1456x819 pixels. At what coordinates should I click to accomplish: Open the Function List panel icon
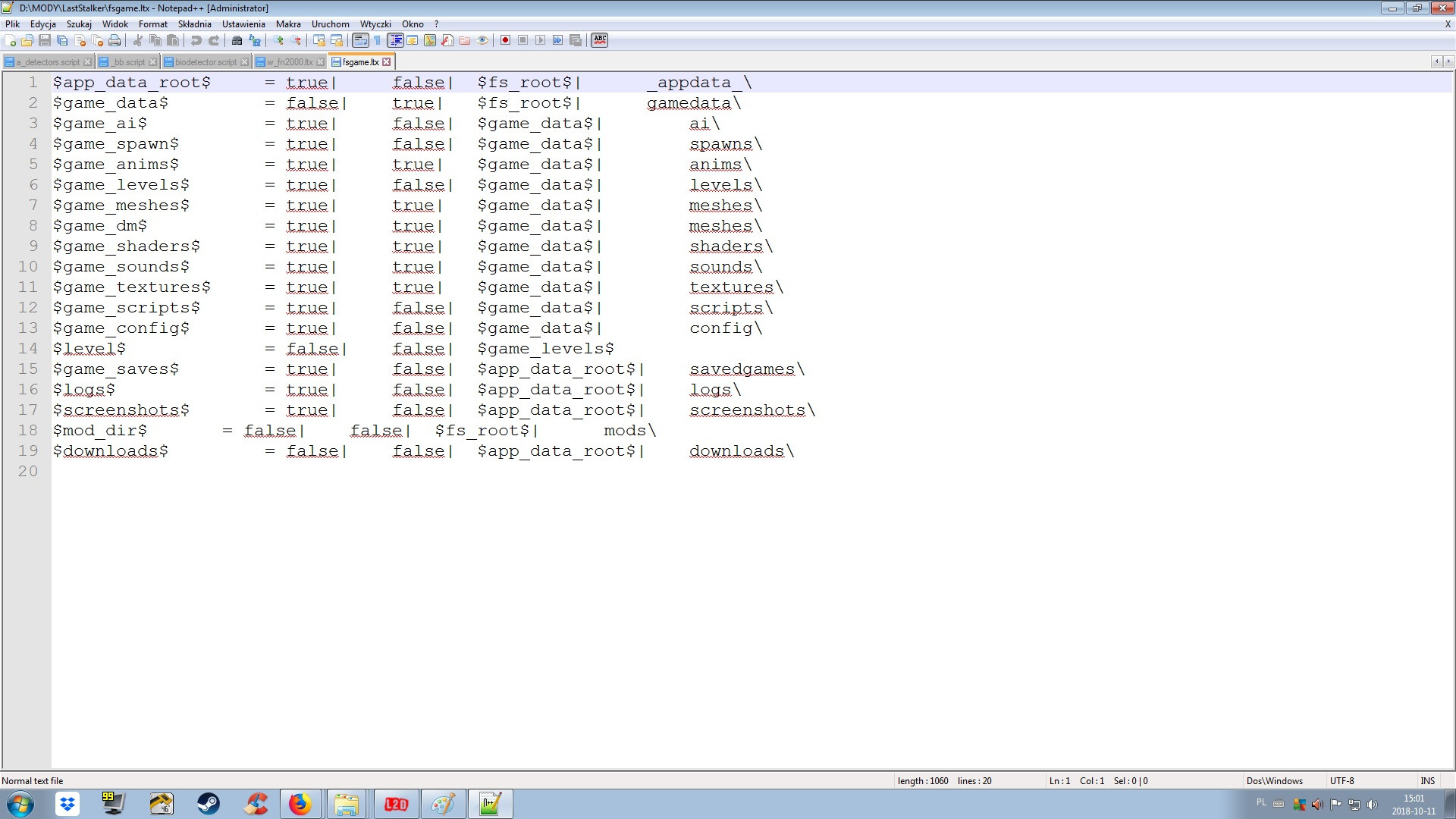click(447, 40)
